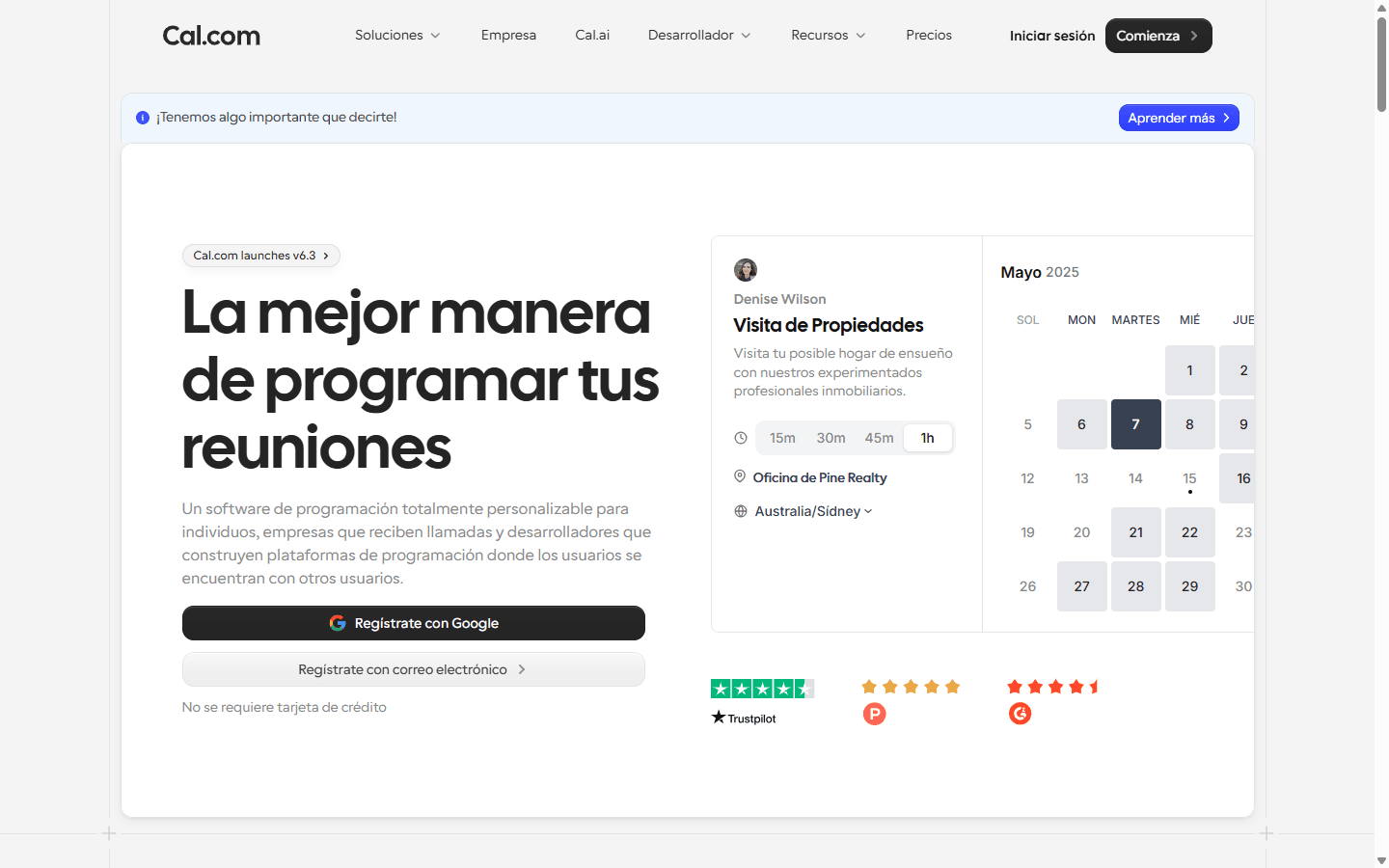This screenshot has height=868, width=1389.
Task: Click the Product Hunt round logo
Action: 875,714
